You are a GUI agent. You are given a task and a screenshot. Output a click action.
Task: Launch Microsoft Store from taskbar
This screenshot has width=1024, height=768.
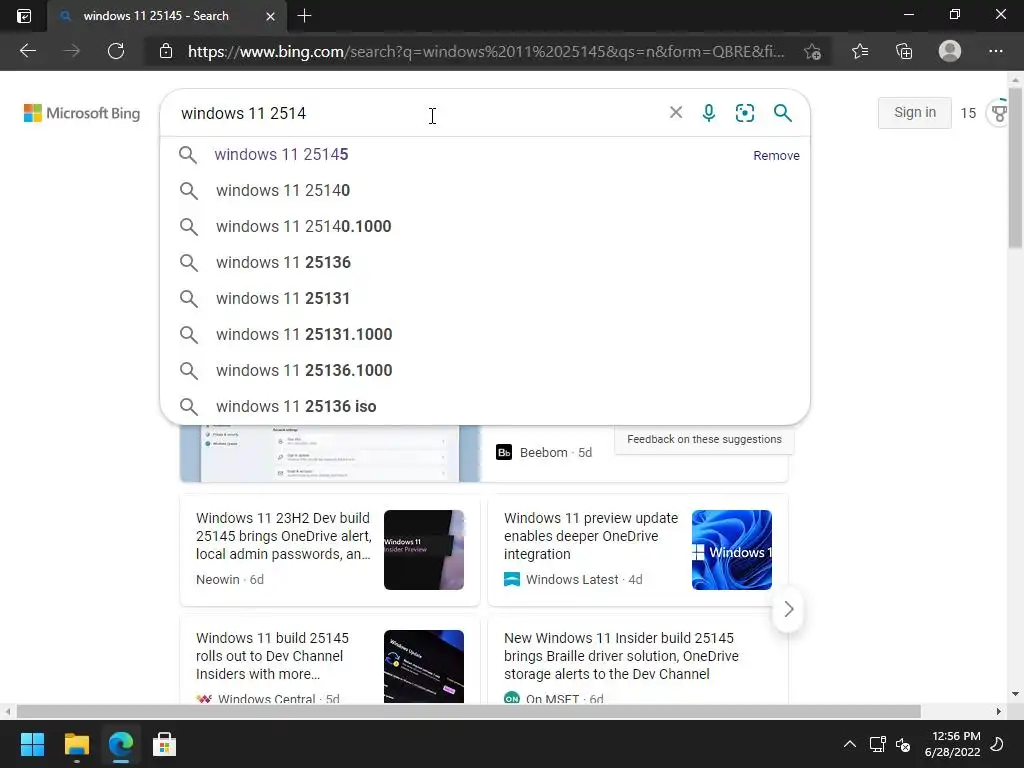coord(165,744)
